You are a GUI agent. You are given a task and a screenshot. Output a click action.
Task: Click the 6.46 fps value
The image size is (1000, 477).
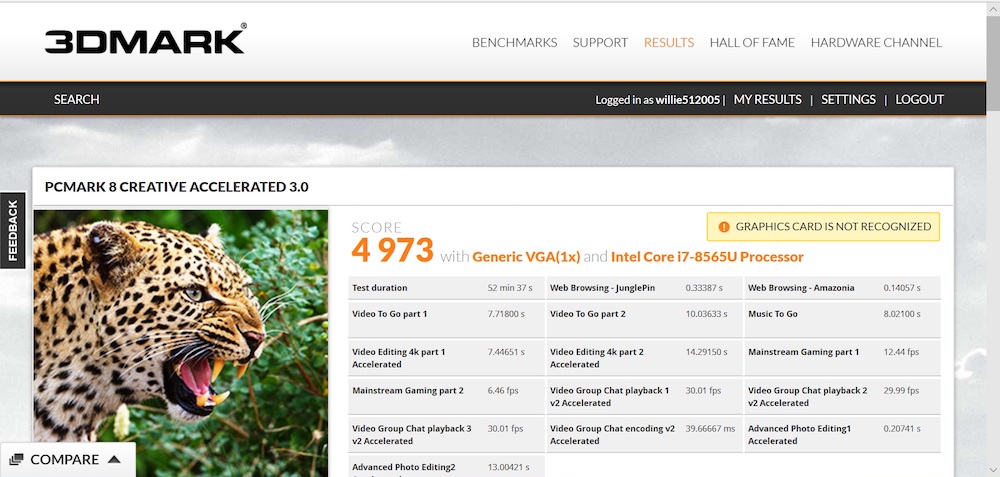[x=503, y=390]
